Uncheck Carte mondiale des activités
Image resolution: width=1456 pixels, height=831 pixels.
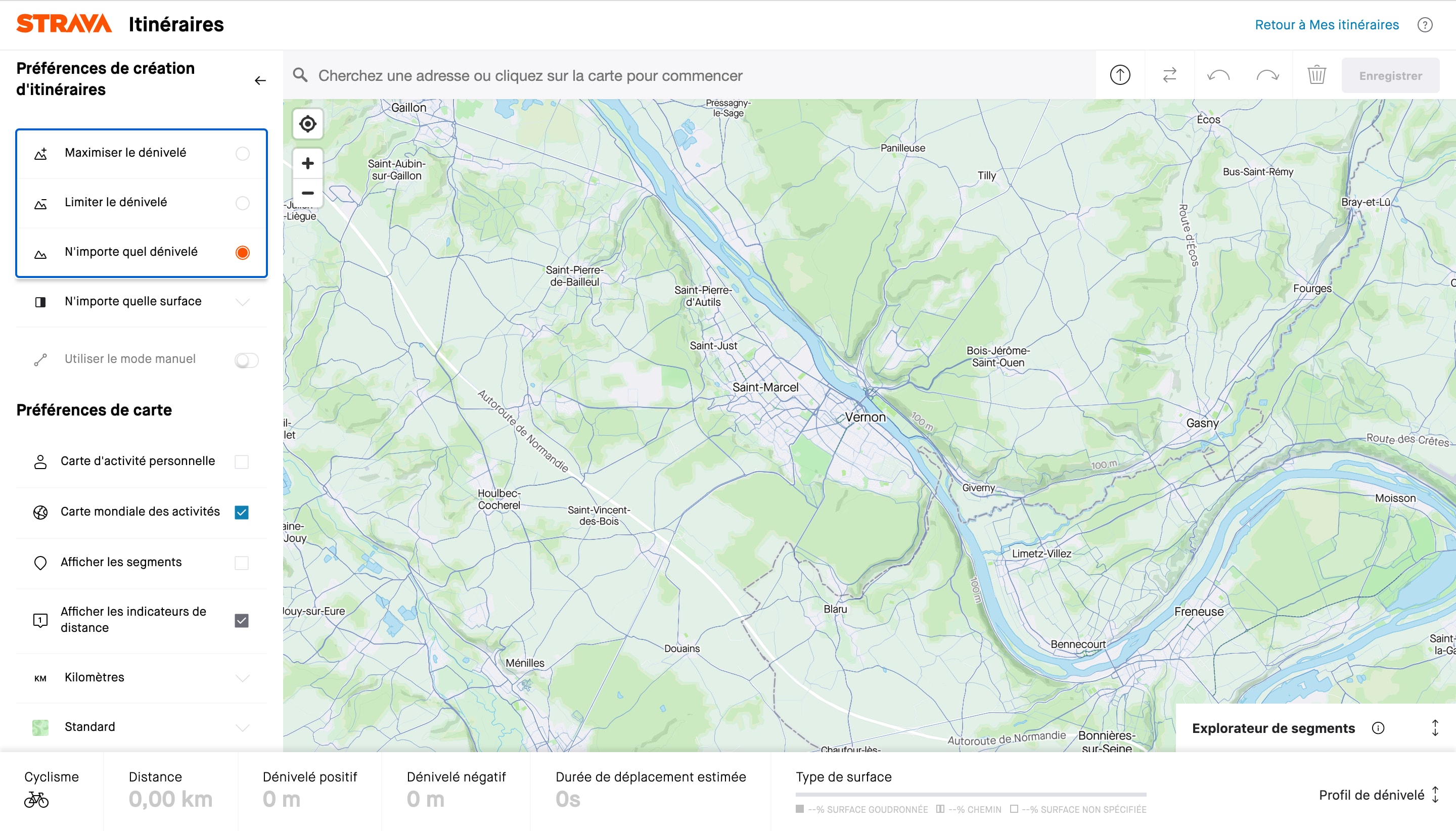(242, 512)
